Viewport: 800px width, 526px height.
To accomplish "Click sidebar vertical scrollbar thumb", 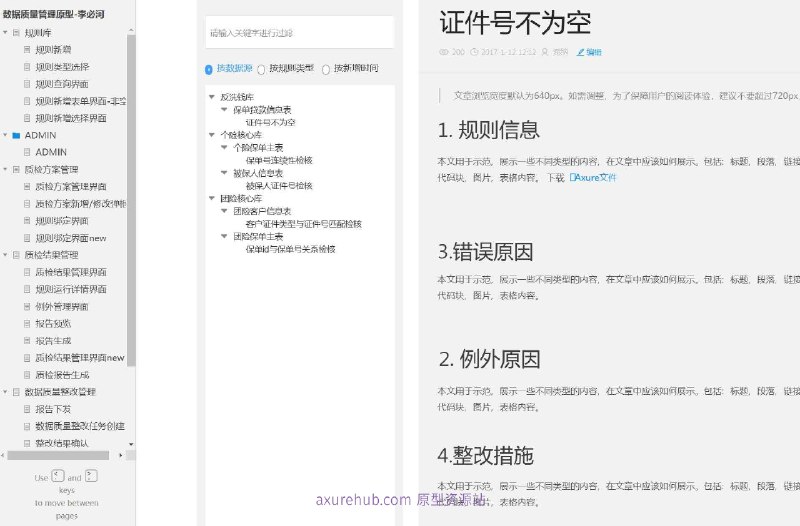I will [x=131, y=200].
